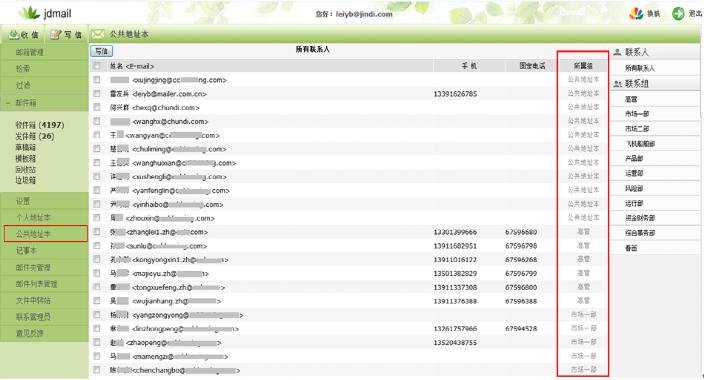704x380 pixels.
Task: Open the 收信 receive mail icon
Action: click(14, 35)
